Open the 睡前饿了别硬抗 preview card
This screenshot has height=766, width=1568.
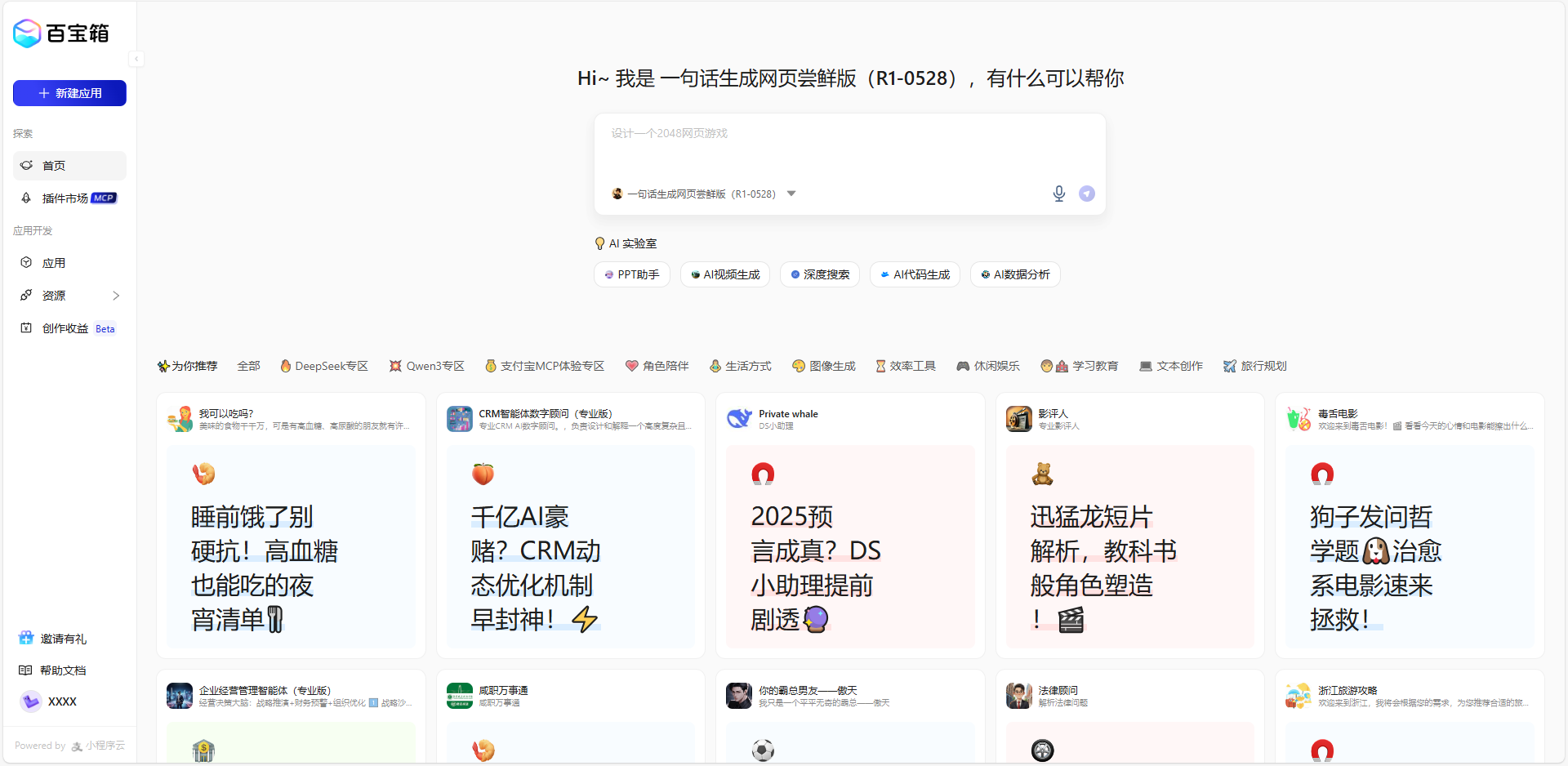[x=291, y=546]
